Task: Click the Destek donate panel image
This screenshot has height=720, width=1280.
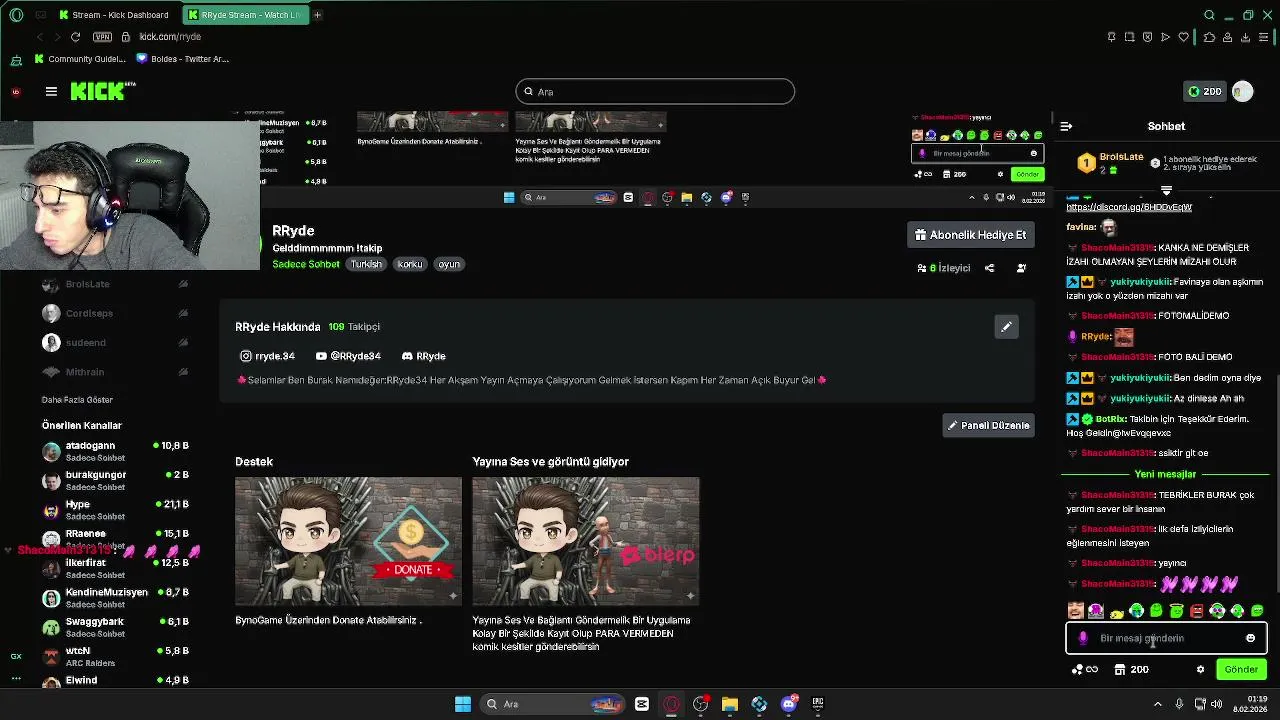Action: [x=348, y=541]
